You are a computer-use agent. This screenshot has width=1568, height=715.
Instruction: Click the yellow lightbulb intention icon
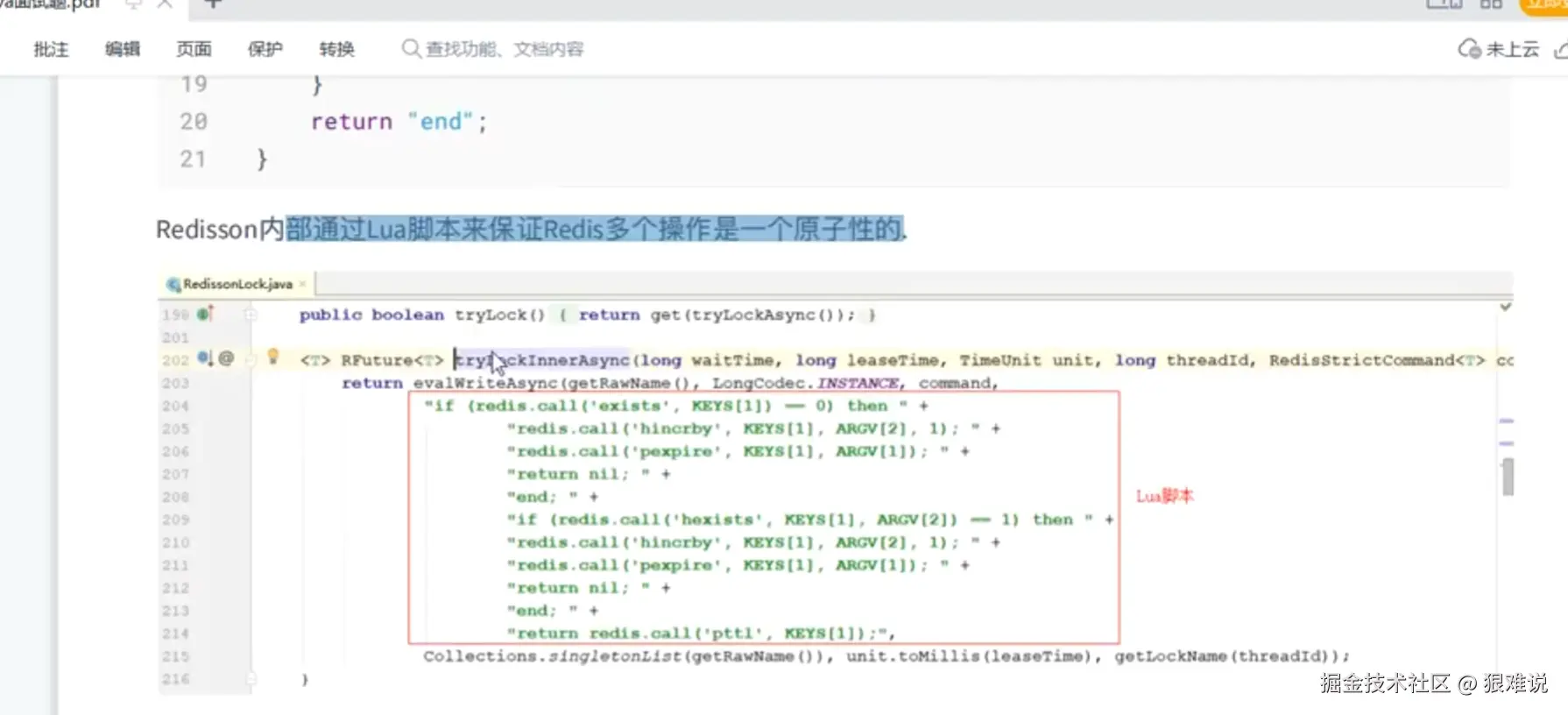click(273, 357)
